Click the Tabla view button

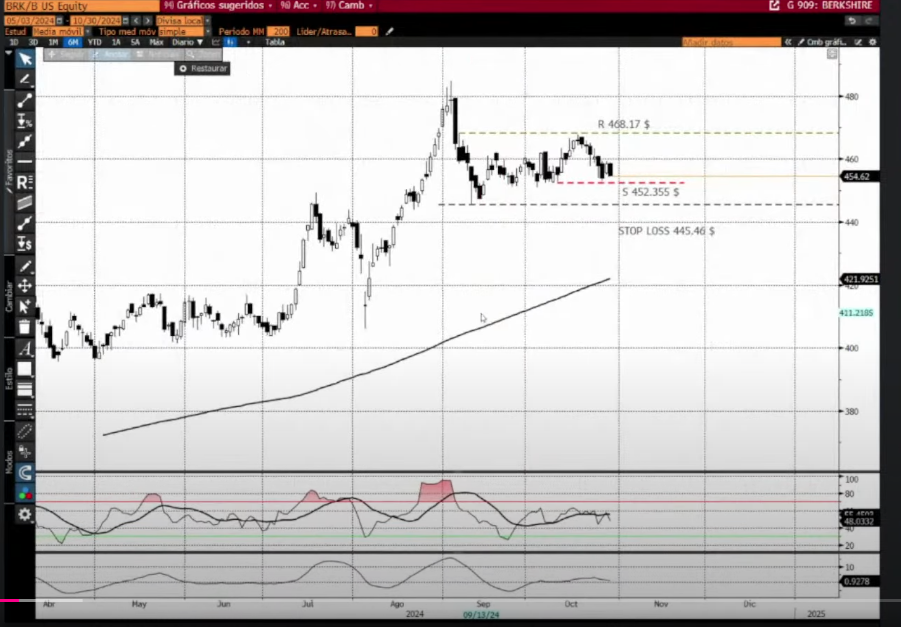click(275, 42)
